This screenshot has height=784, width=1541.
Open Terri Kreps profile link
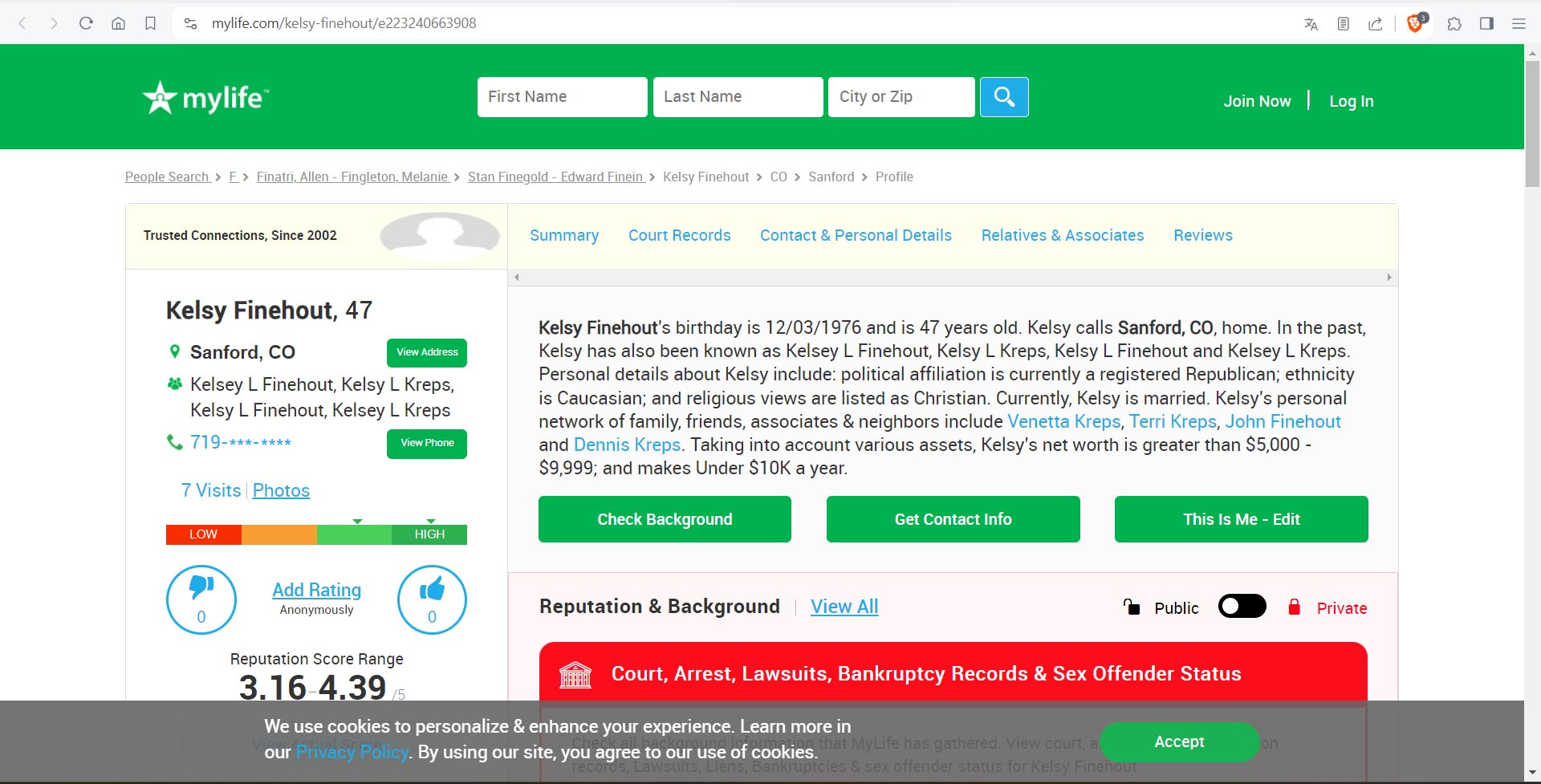click(x=1173, y=421)
